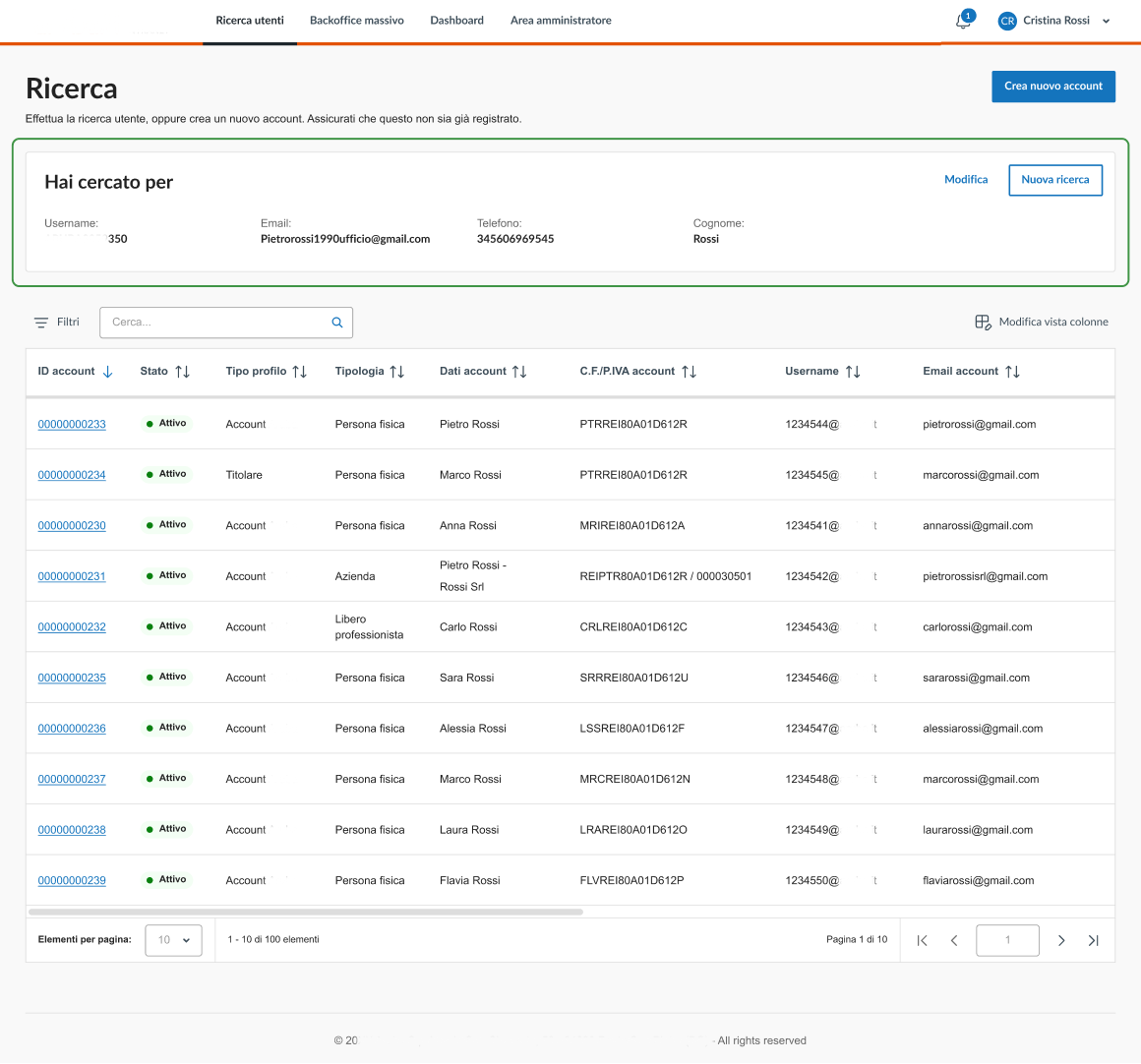Go to the next page arrow
Viewport: 1141px width, 1064px height.
(1061, 940)
